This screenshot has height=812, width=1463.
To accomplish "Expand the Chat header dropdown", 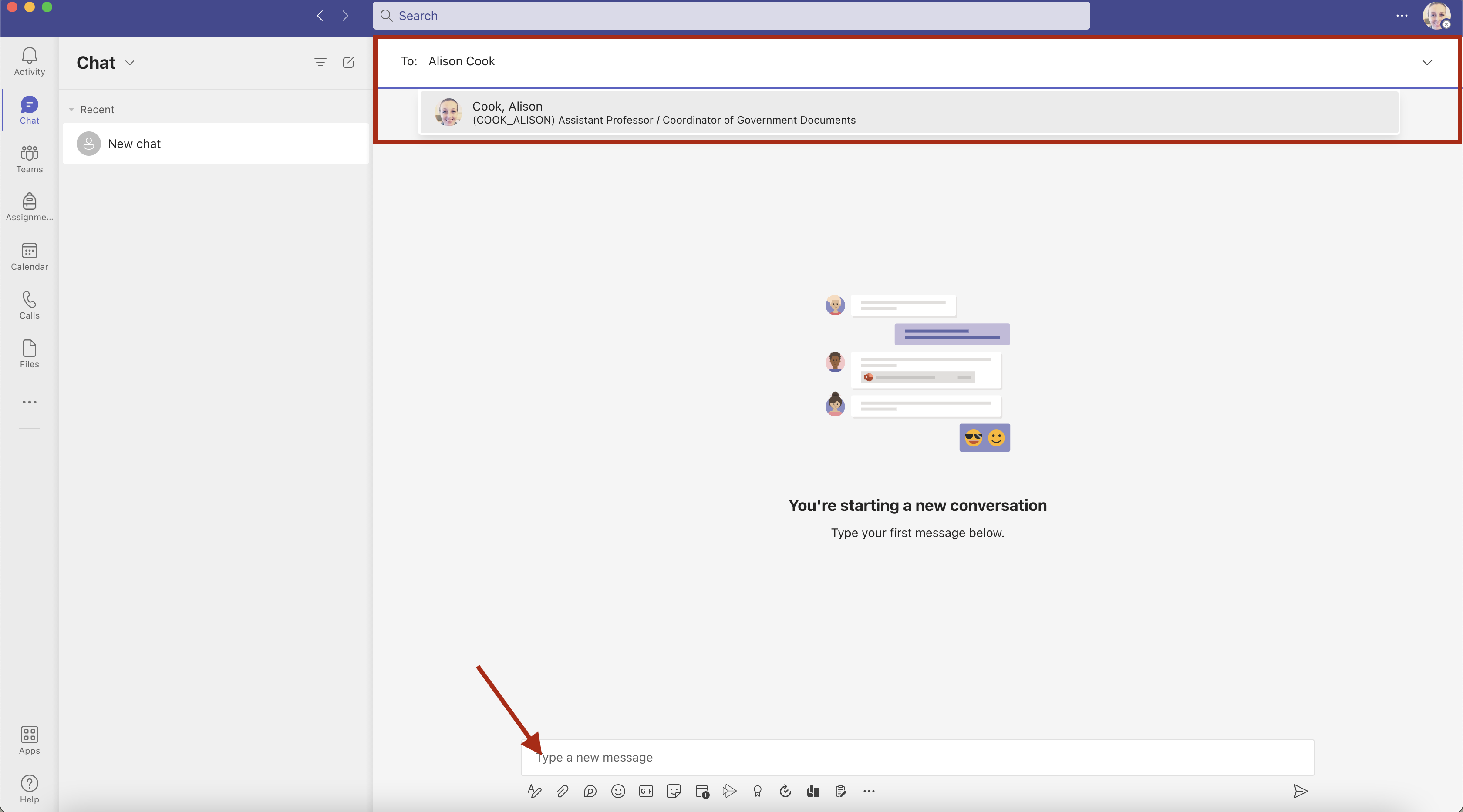I will click(129, 62).
